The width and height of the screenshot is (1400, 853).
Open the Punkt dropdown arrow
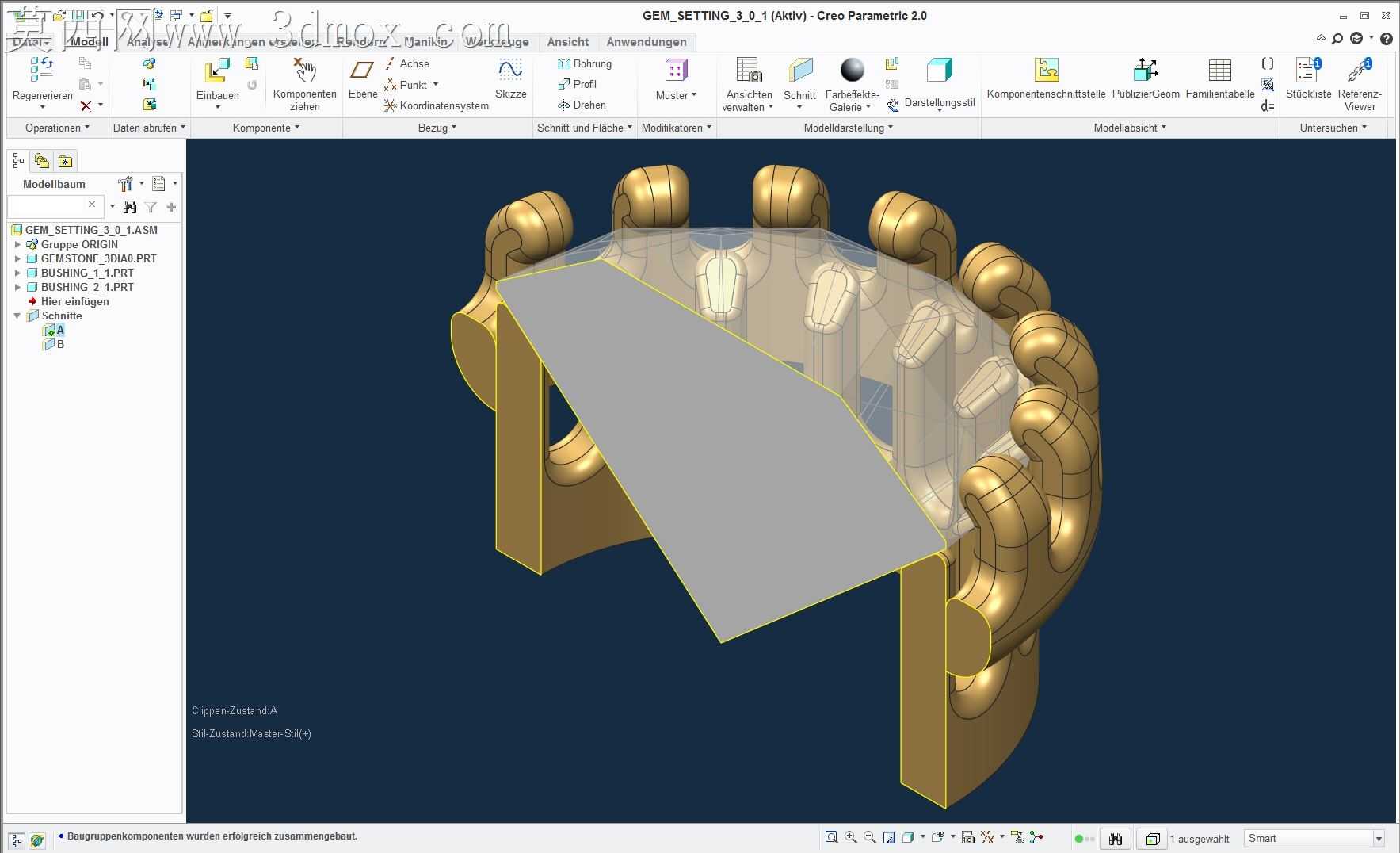tap(436, 85)
